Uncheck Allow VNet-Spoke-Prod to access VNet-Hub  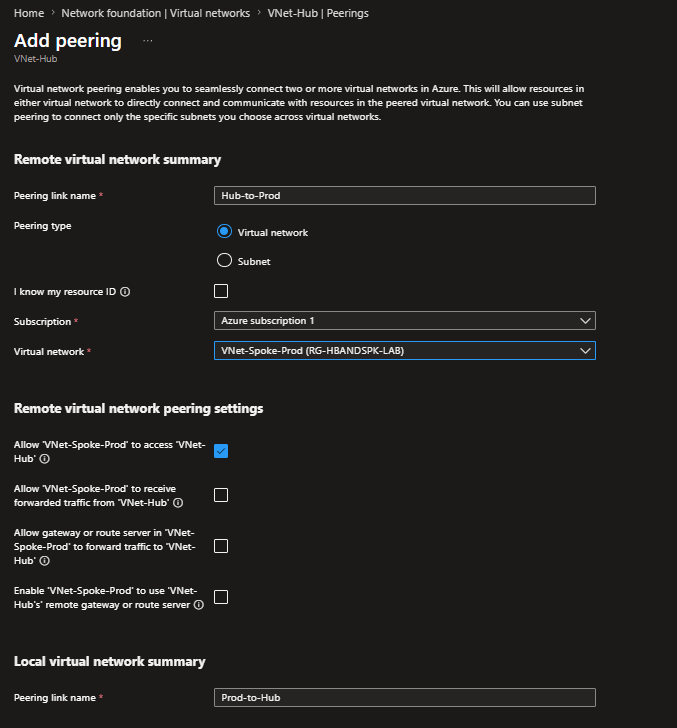point(221,451)
